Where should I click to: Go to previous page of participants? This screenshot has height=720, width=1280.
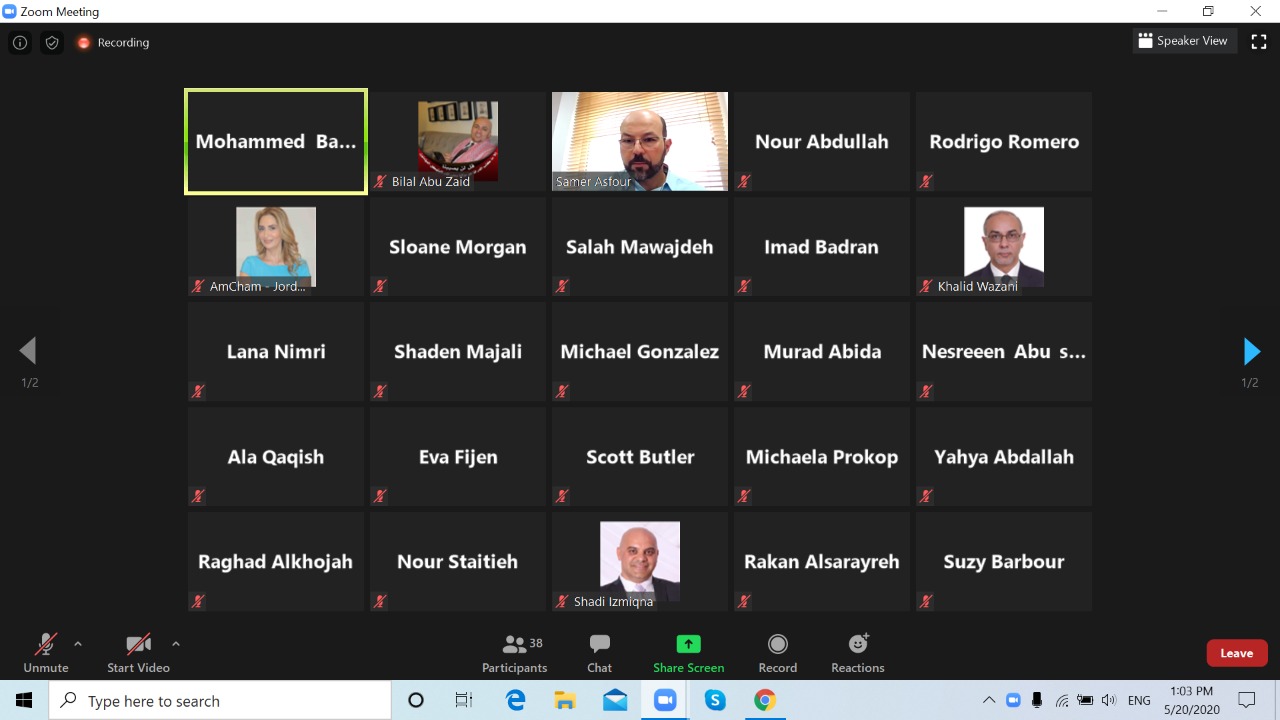pos(28,352)
